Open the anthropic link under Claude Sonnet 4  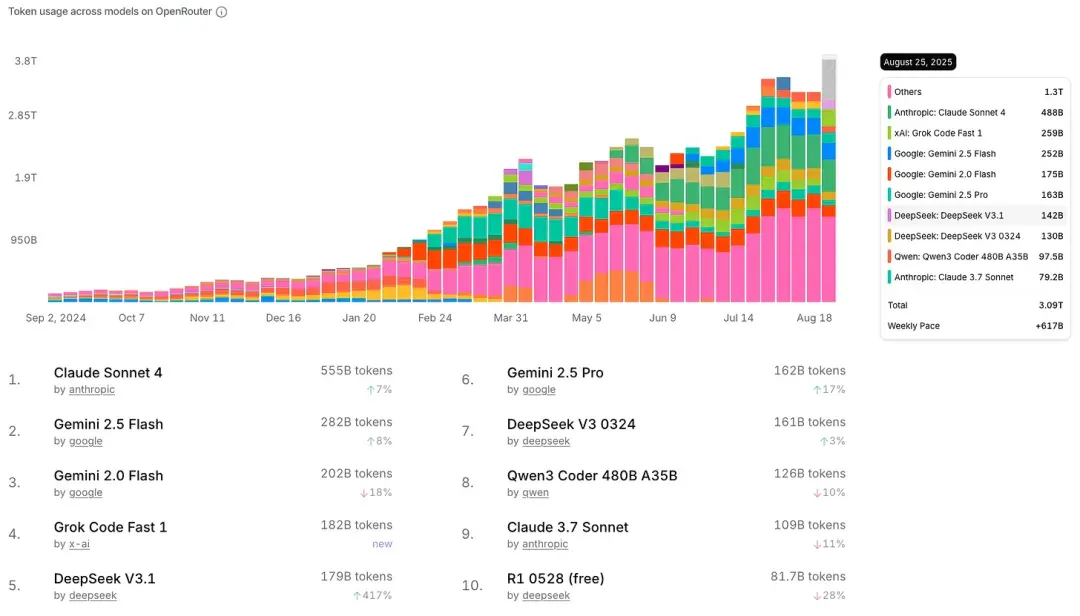[x=92, y=389]
